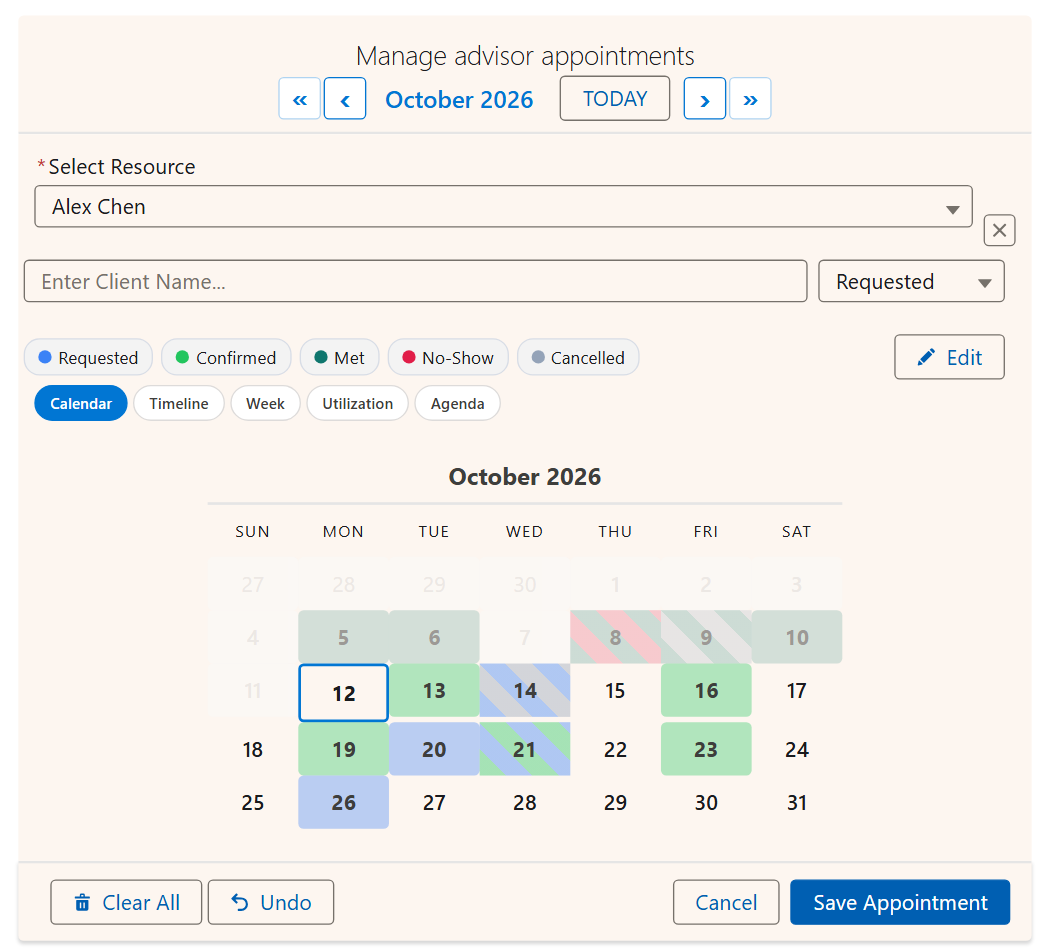Viewport: 1051px width, 948px height.
Task: Select October 15 on the calendar
Action: (x=615, y=691)
